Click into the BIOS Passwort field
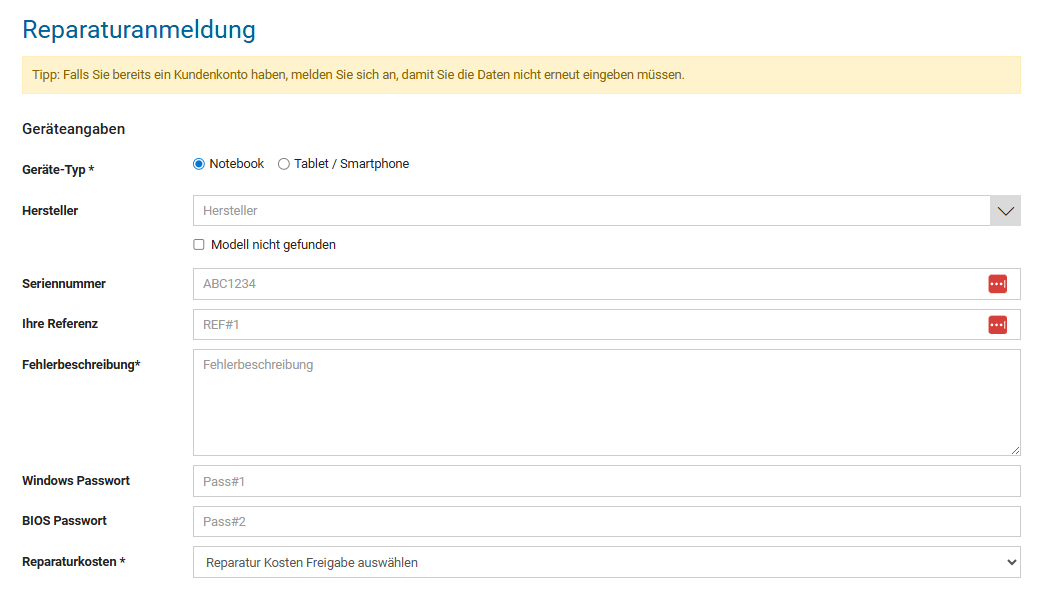 click(x=607, y=521)
